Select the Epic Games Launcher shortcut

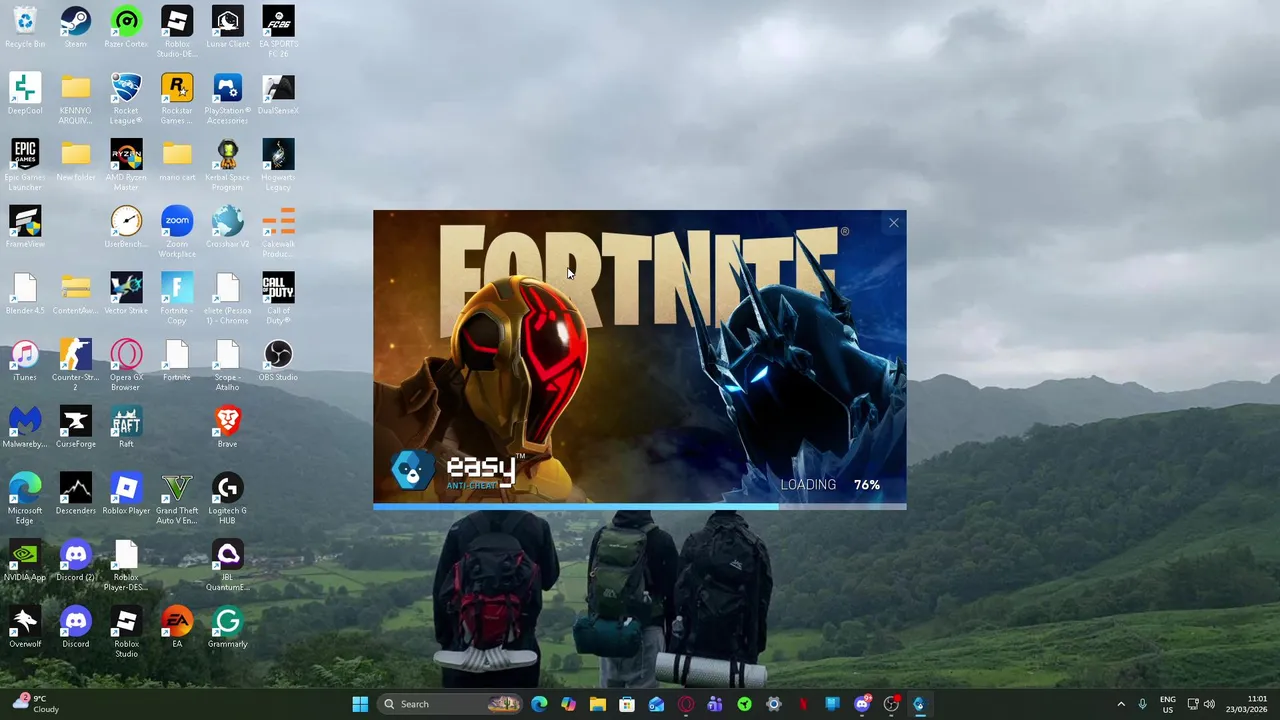[x=25, y=166]
